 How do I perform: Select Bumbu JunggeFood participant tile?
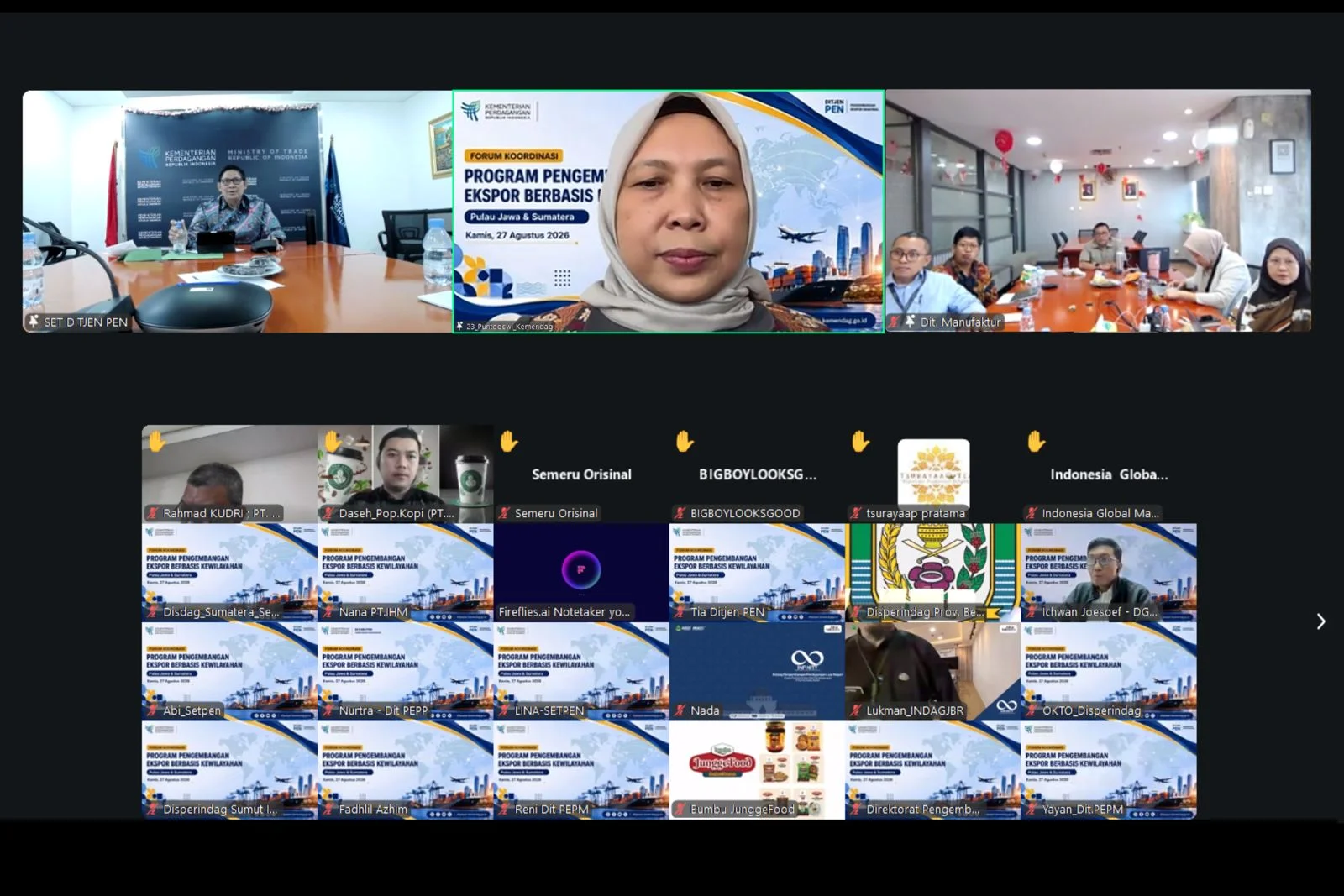coord(757,769)
